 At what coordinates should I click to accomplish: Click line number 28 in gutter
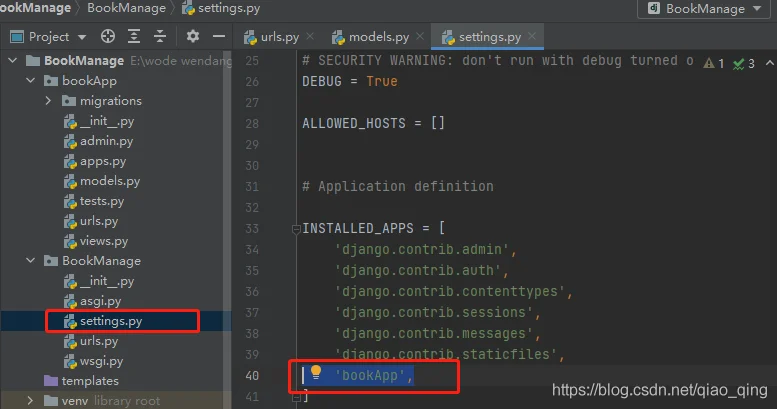click(x=252, y=123)
